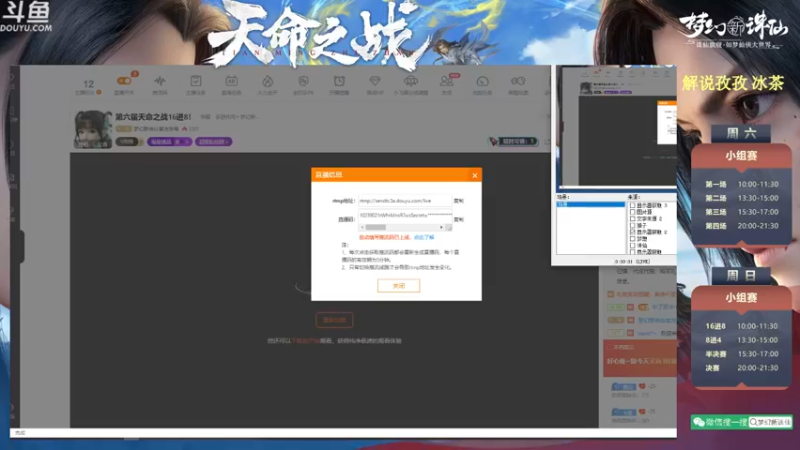
Task: Click the second red heart in chat list
Action: tap(642, 411)
